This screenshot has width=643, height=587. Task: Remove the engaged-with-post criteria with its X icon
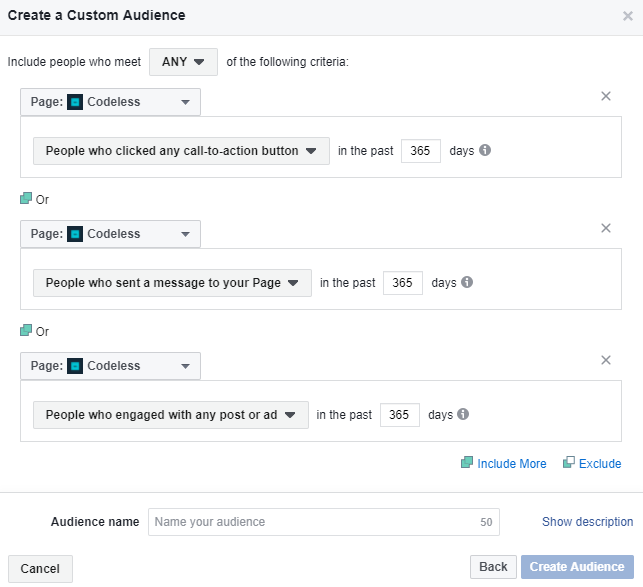coord(605,360)
